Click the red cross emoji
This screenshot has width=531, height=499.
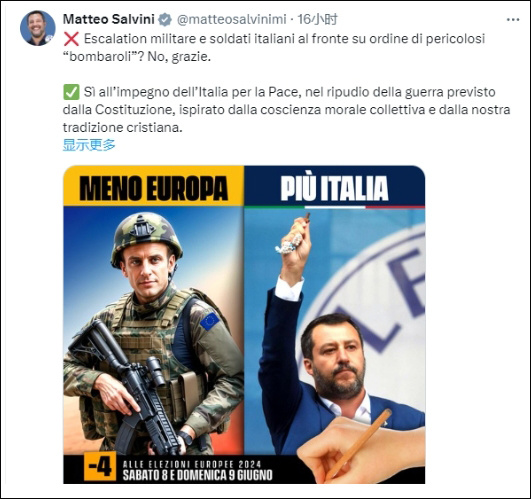(x=71, y=39)
